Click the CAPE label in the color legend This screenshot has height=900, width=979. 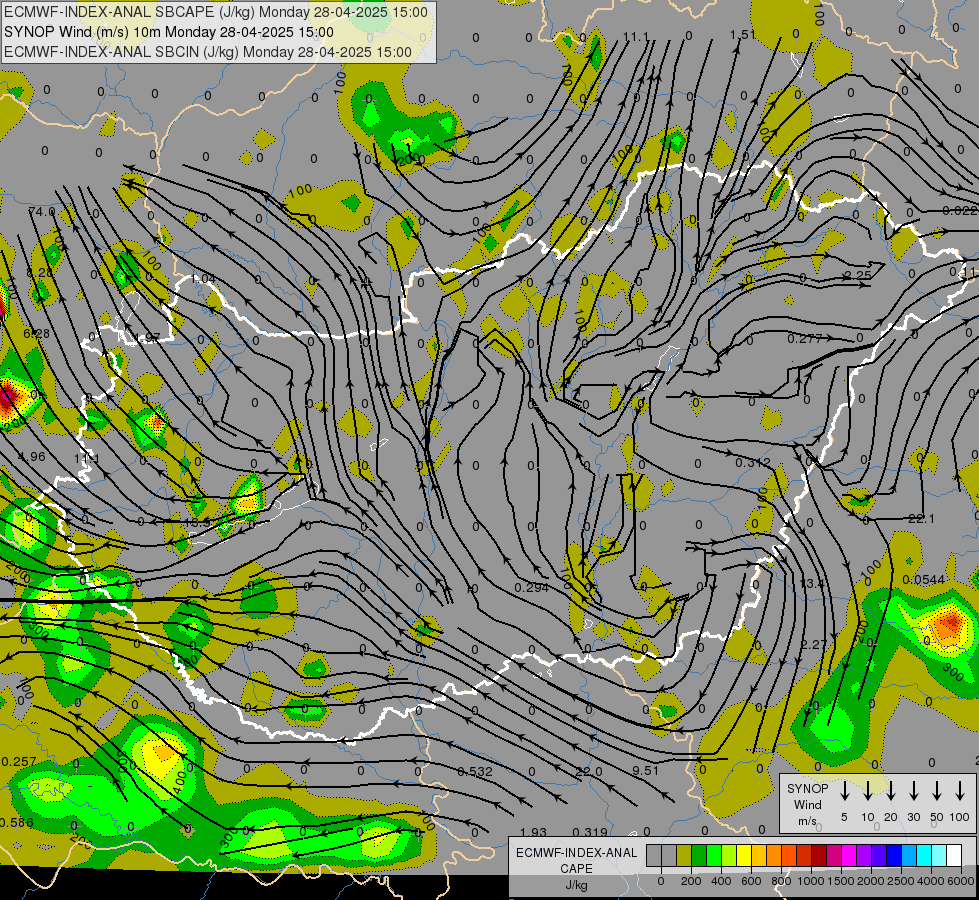tap(576, 869)
